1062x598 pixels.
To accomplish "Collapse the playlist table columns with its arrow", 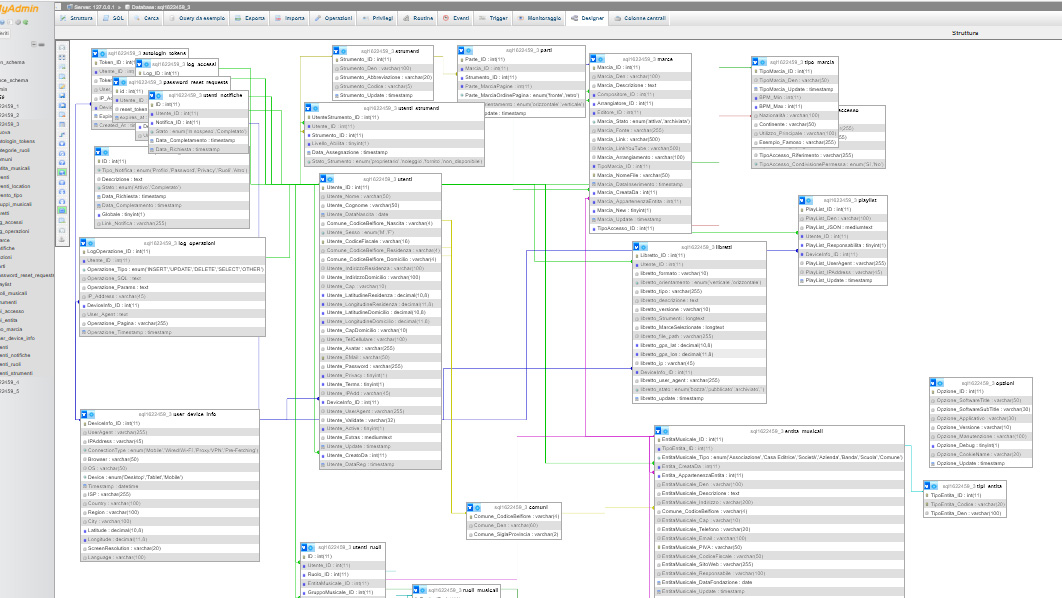I will pos(801,200).
